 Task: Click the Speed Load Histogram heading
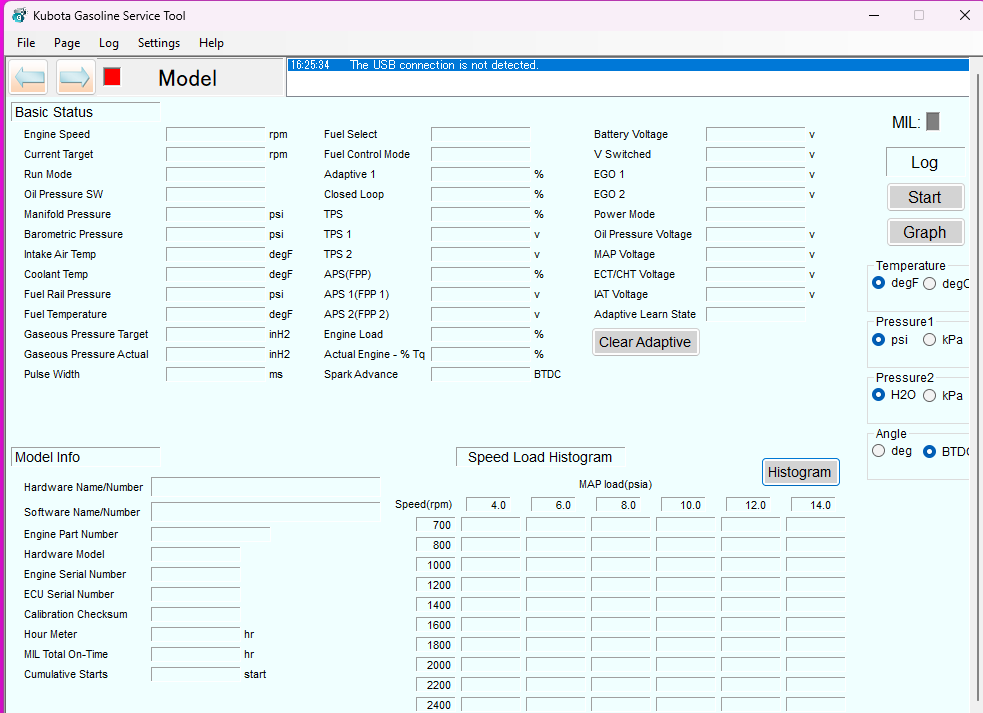tap(540, 457)
